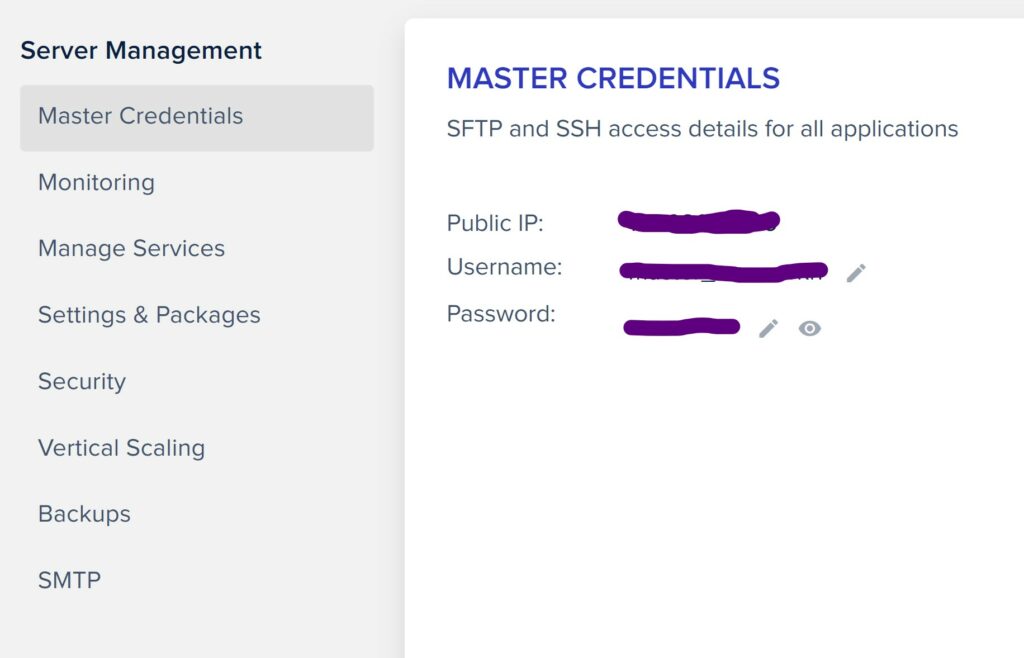Click the MASTER CREDENTIALS page title
Viewport: 1024px width, 658px height.
[x=613, y=78]
